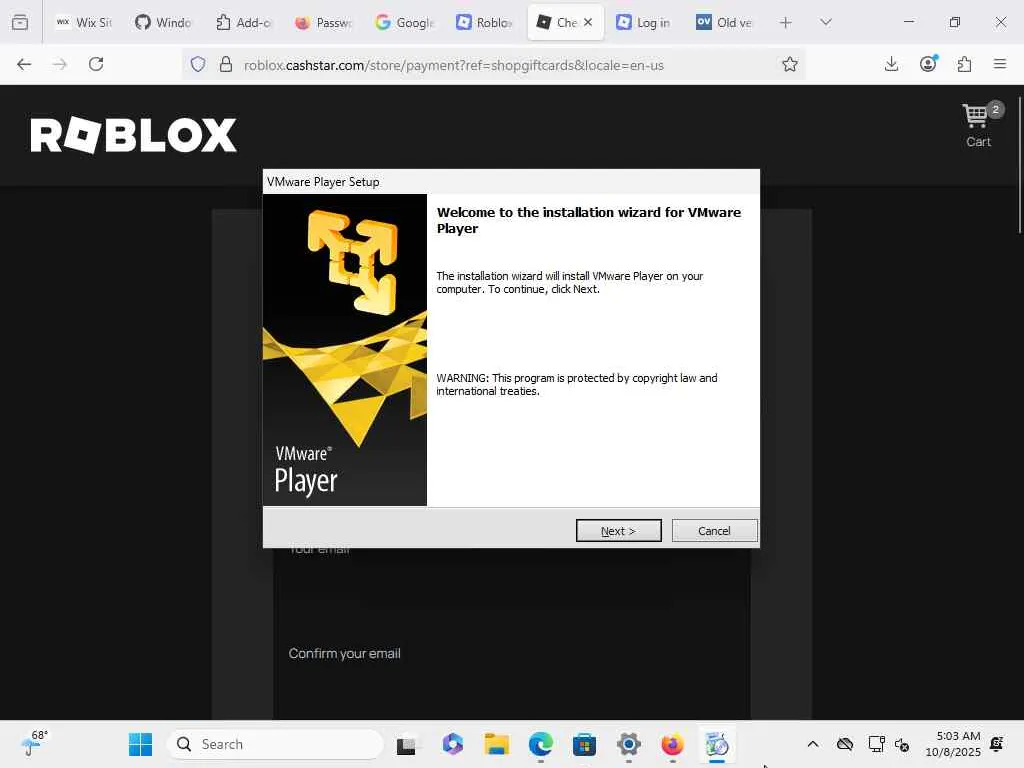Open the network status tray icon
The height and width of the screenshot is (768, 1024).
click(x=876, y=744)
